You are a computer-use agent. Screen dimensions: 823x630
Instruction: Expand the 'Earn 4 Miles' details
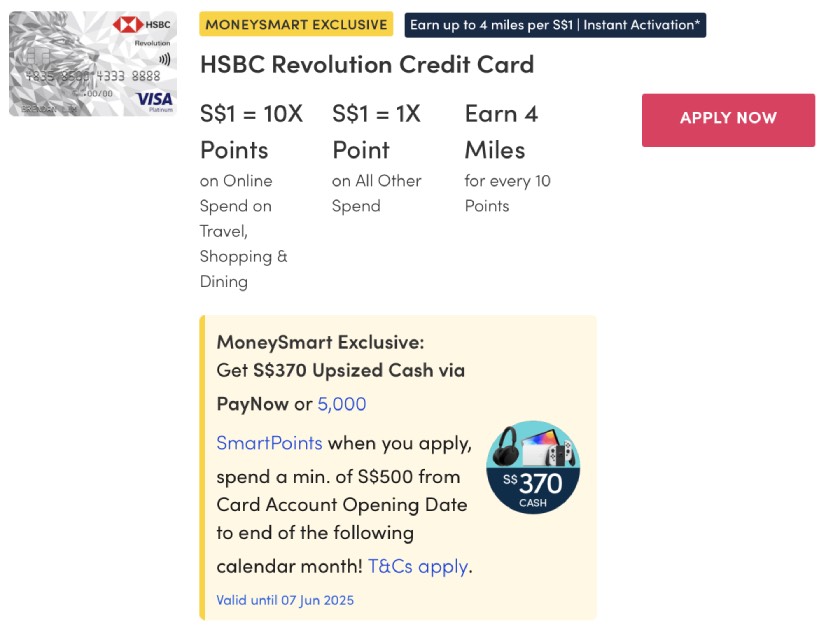point(501,132)
